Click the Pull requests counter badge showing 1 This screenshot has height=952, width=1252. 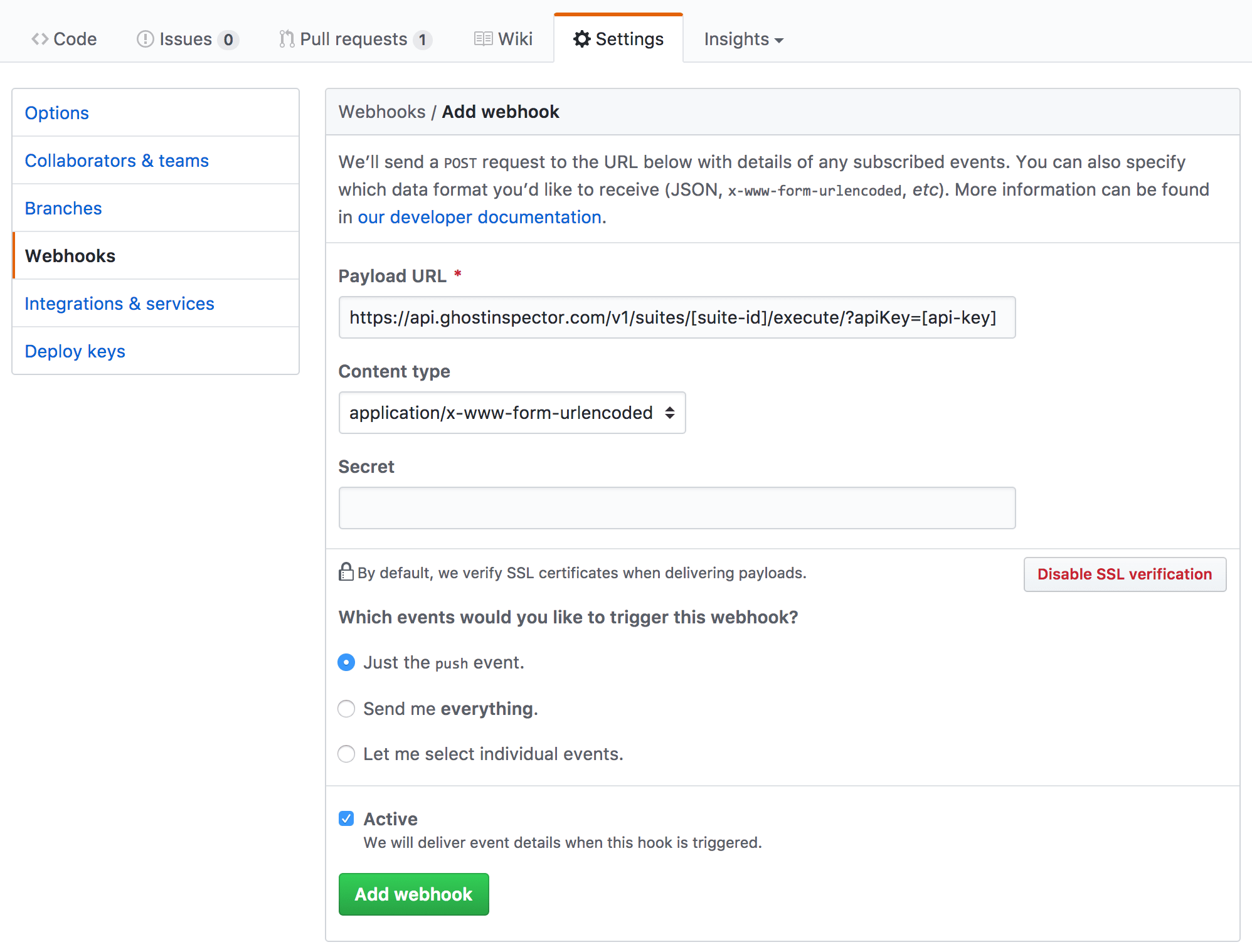[423, 39]
